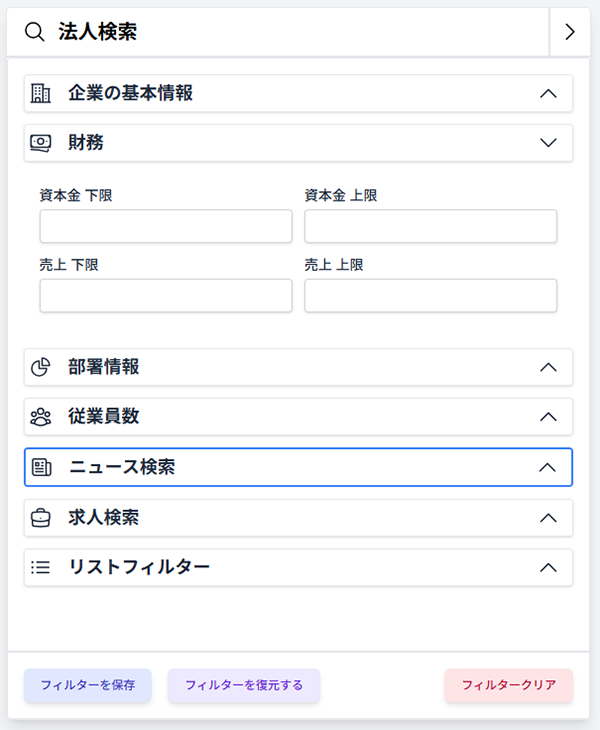The height and width of the screenshot is (730, 600).
Task: Click the magnifying glass search icon
Action: click(35, 32)
